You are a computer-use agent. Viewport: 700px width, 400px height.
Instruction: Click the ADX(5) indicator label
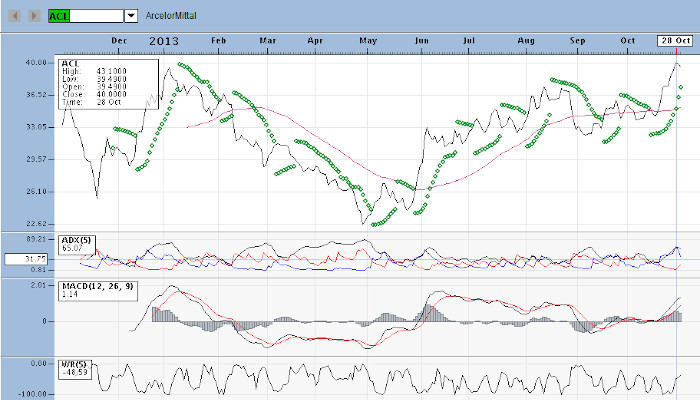click(x=76, y=240)
